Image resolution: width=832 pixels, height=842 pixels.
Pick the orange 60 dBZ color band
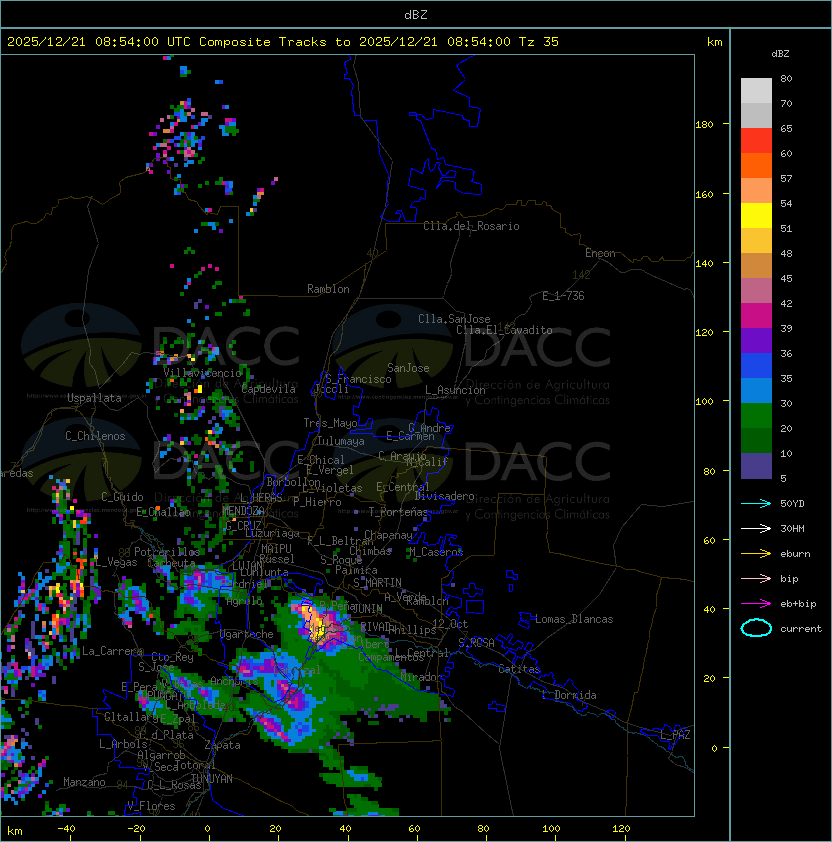point(756,165)
